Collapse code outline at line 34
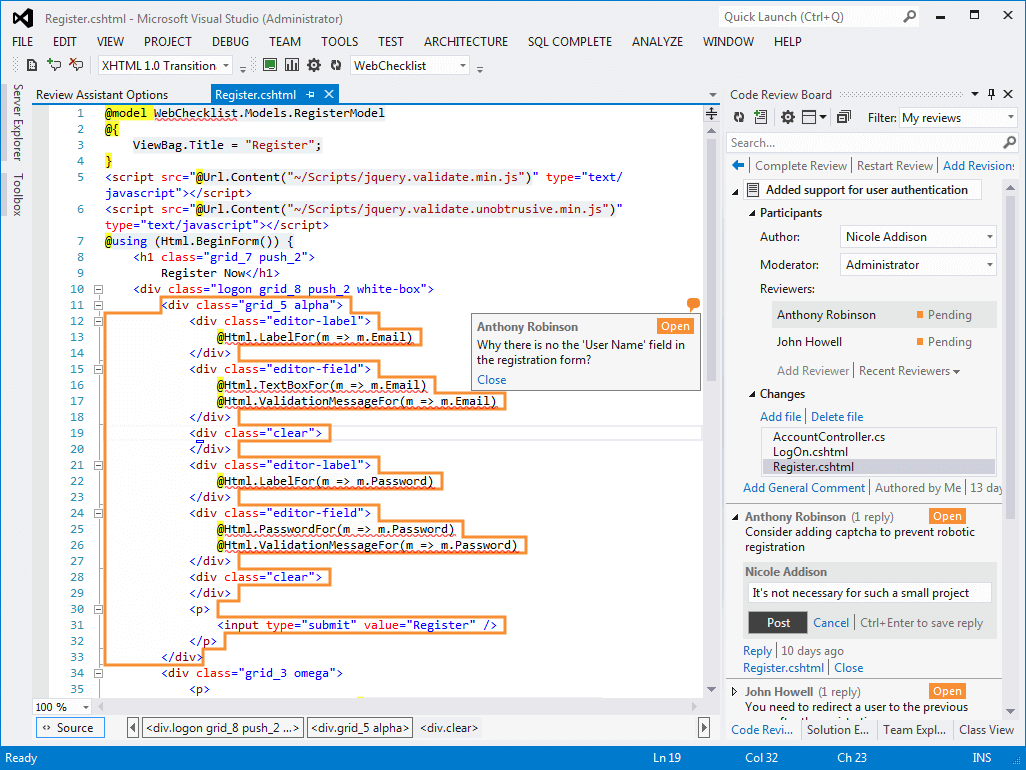Viewport: 1026px width, 770px height. point(98,673)
